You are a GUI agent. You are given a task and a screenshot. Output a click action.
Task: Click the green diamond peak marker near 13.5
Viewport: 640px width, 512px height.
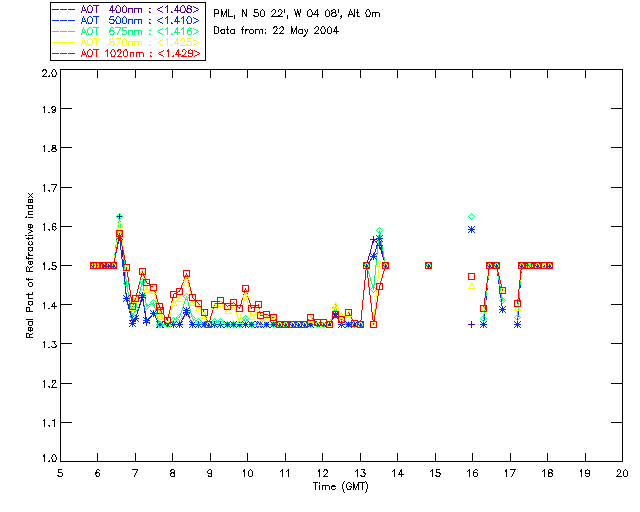tap(380, 231)
